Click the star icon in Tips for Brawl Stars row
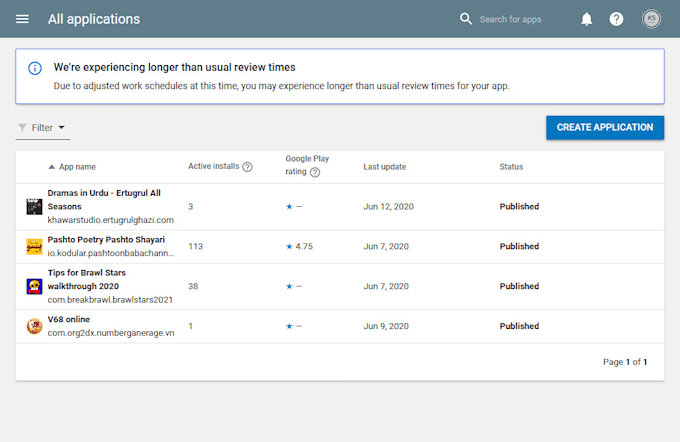Image resolution: width=680 pixels, height=442 pixels. click(289, 286)
